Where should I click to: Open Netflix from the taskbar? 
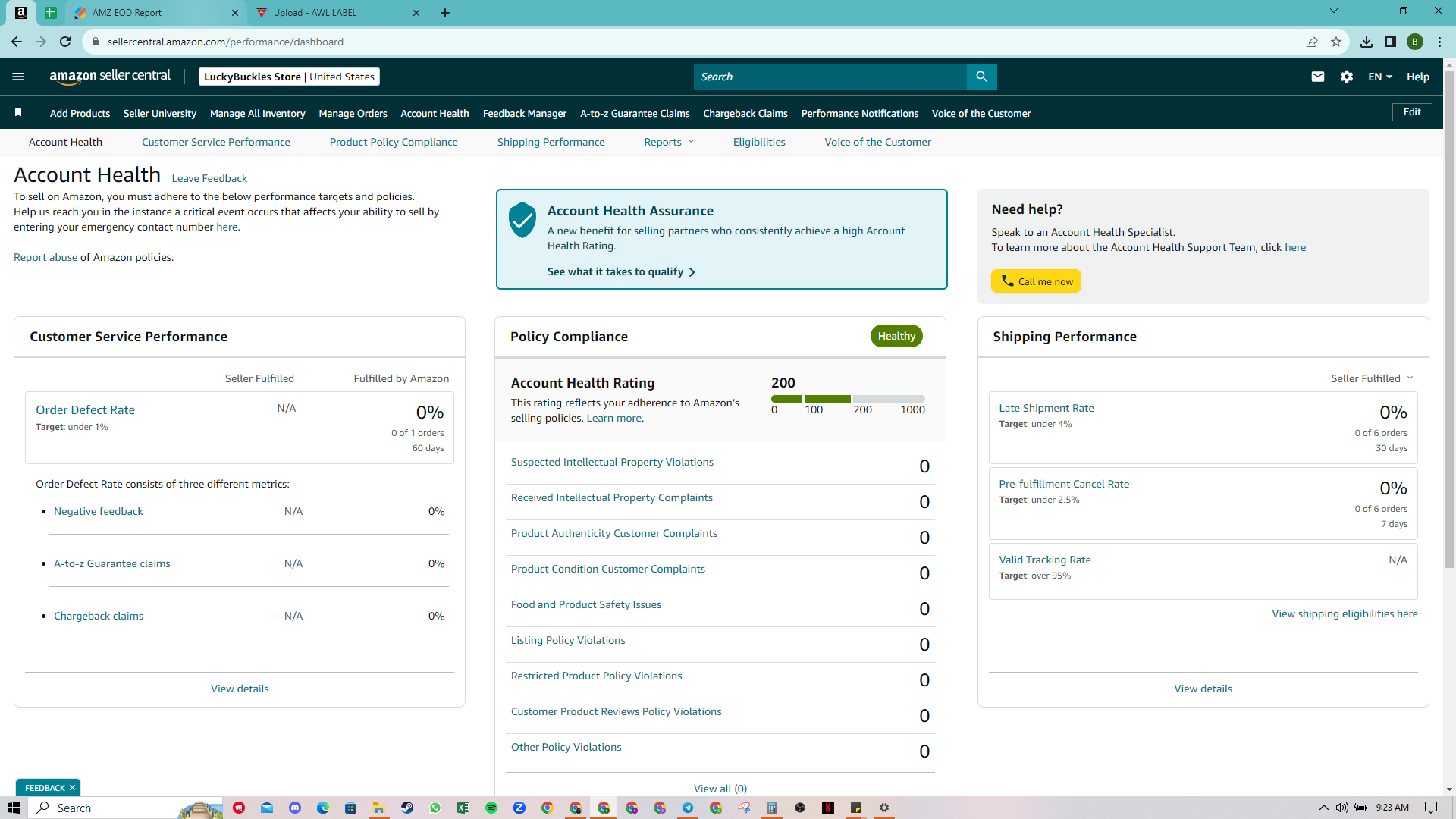828,808
